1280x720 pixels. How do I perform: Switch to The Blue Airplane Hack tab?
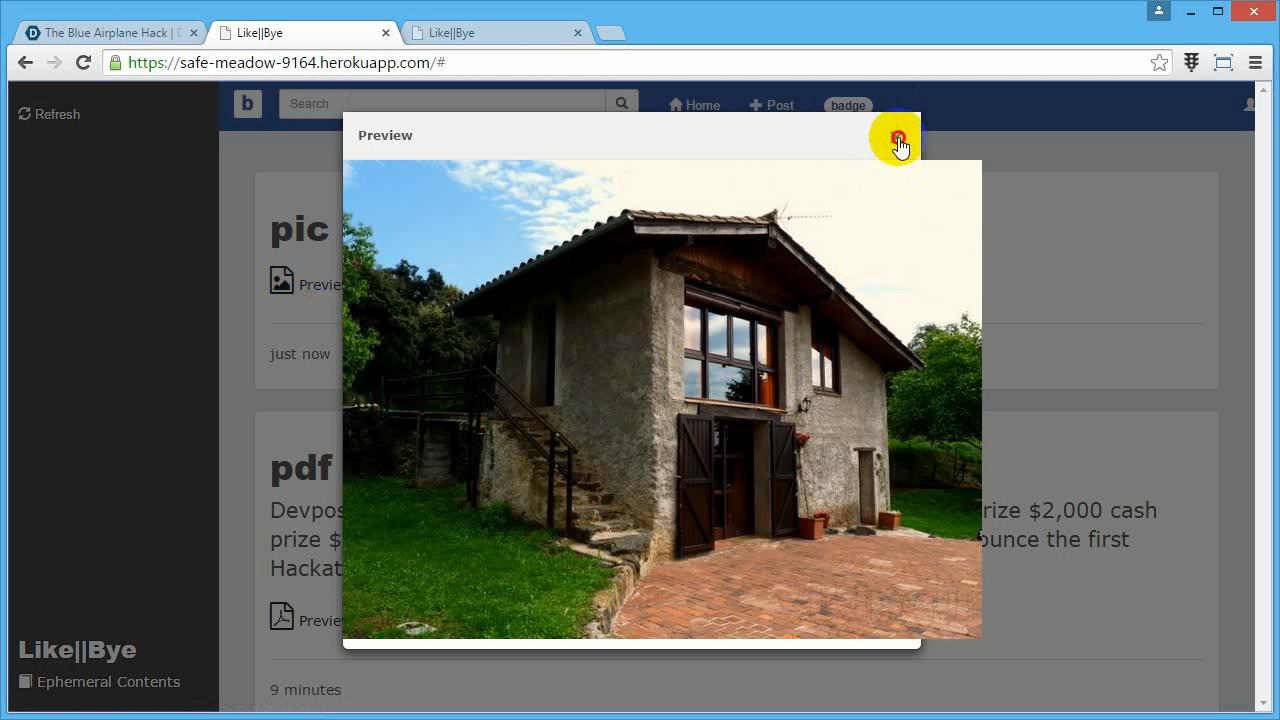pos(112,33)
